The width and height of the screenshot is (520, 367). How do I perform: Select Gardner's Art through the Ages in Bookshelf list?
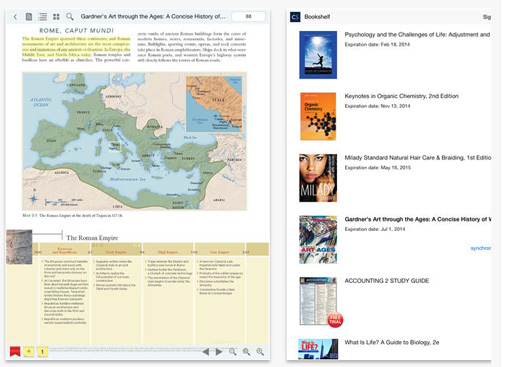tap(418, 219)
